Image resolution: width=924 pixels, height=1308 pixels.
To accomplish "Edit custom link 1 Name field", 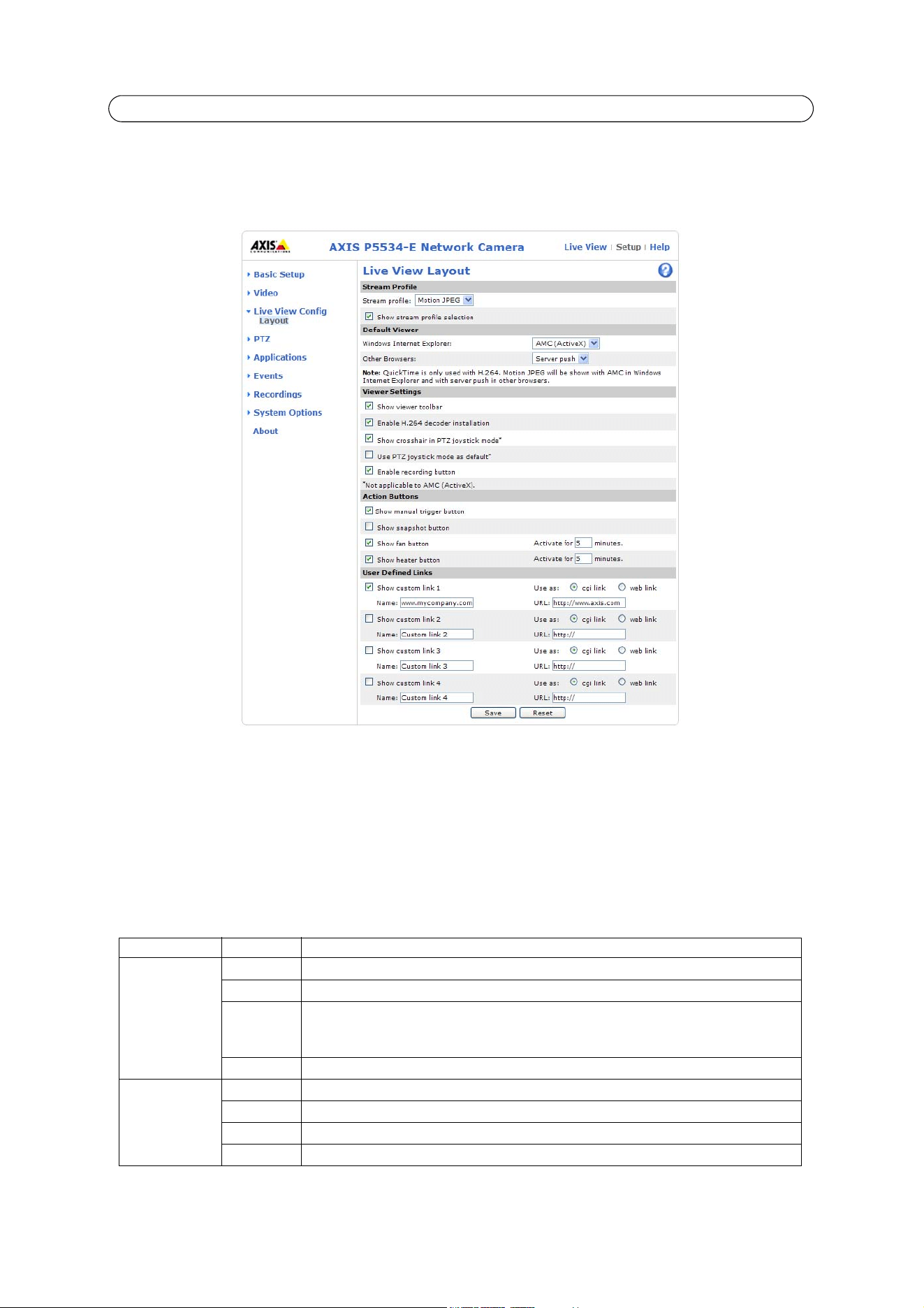I will tap(437, 603).
